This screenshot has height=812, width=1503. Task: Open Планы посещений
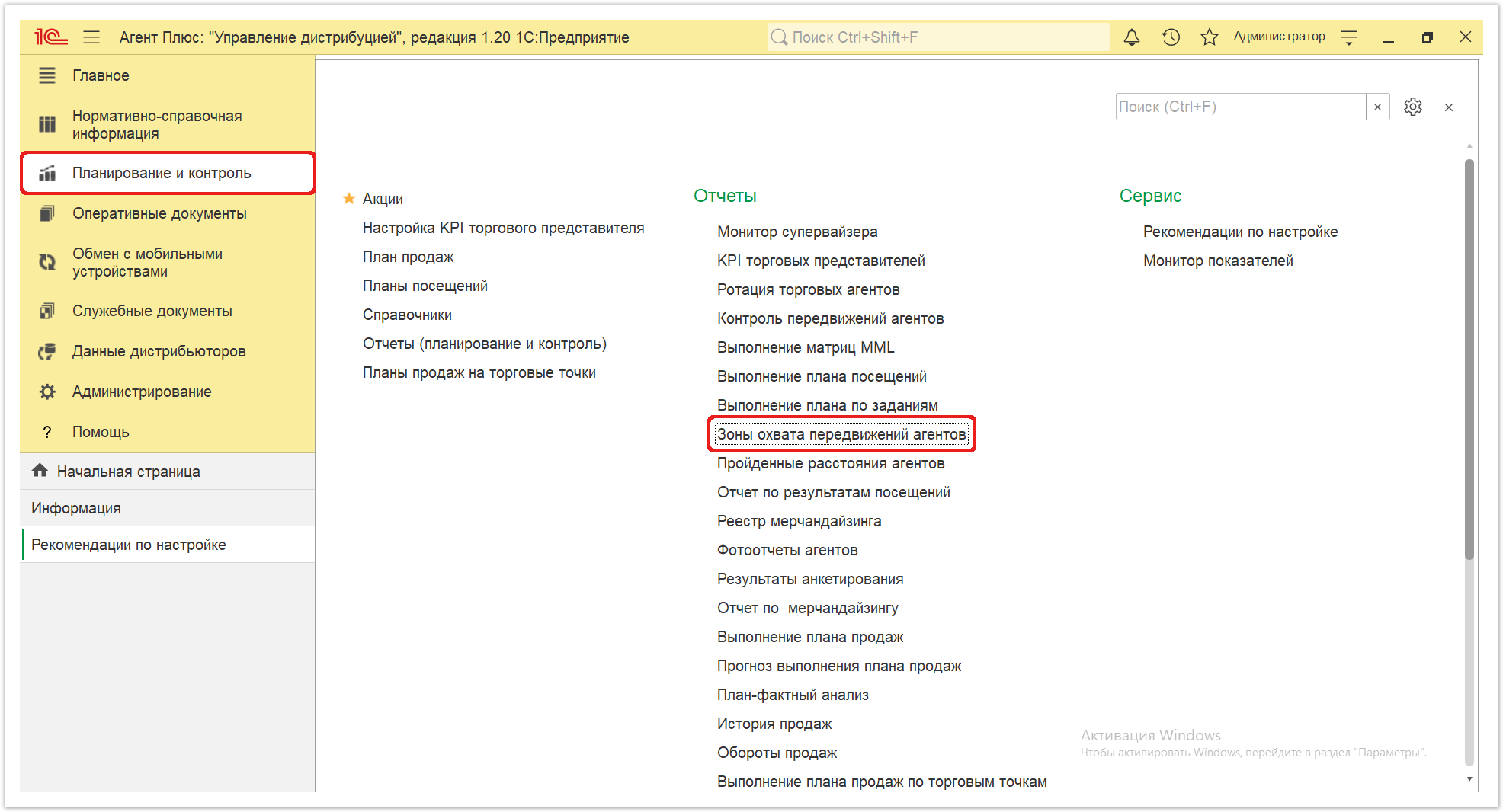click(x=425, y=286)
